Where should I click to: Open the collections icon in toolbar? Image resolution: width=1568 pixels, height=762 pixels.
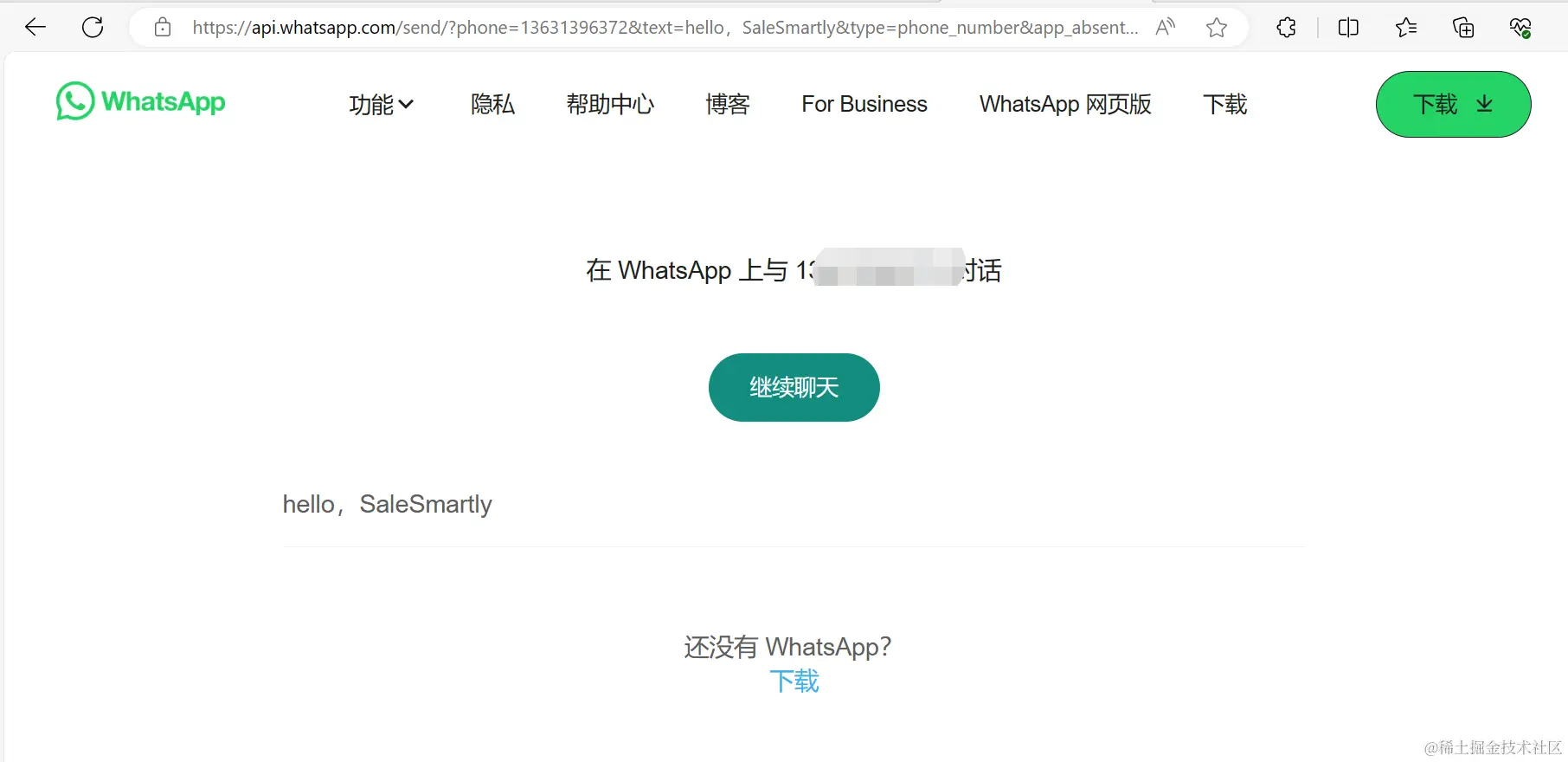(1463, 28)
